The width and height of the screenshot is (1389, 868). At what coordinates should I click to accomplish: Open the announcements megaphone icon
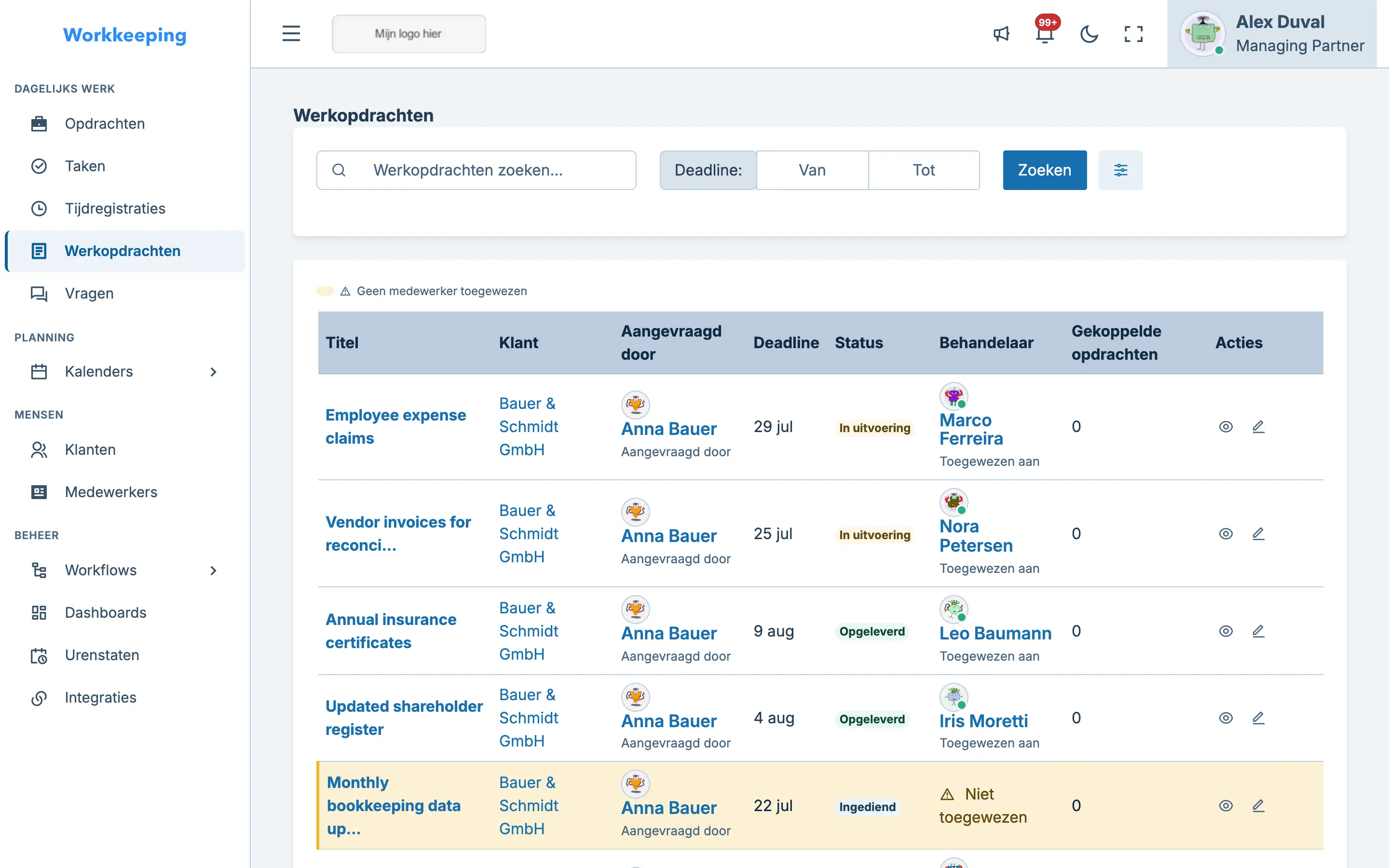tap(1001, 34)
